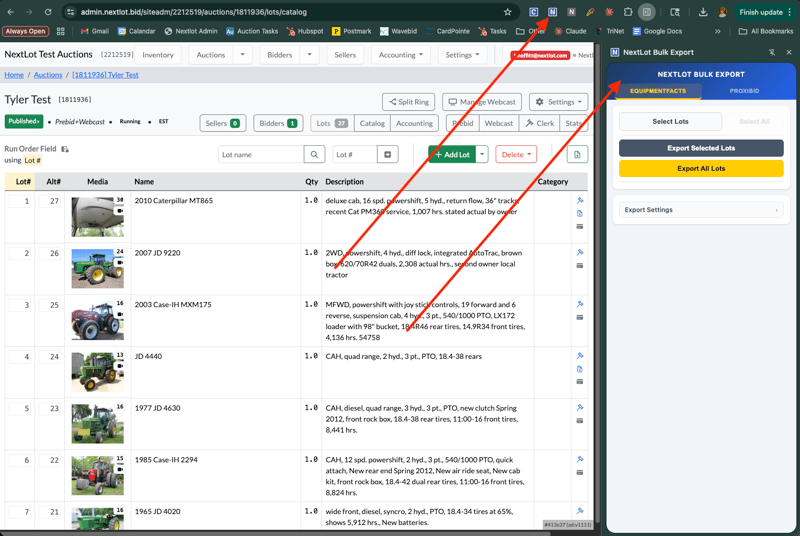The image size is (800, 536).
Task: Follow the [1811936] Tyler Test breadcrumb link
Action: [x=106, y=75]
